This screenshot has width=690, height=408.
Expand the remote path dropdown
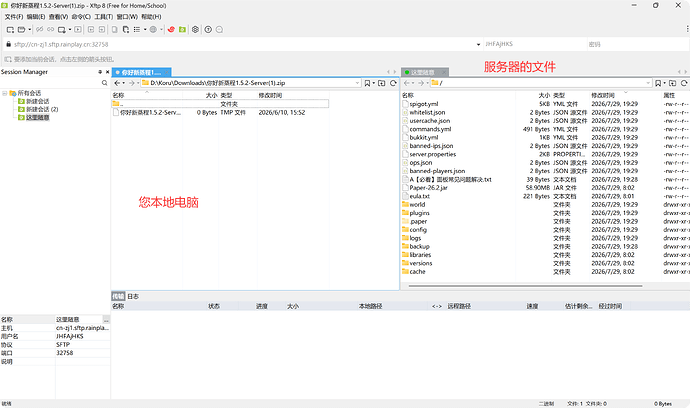pos(648,83)
